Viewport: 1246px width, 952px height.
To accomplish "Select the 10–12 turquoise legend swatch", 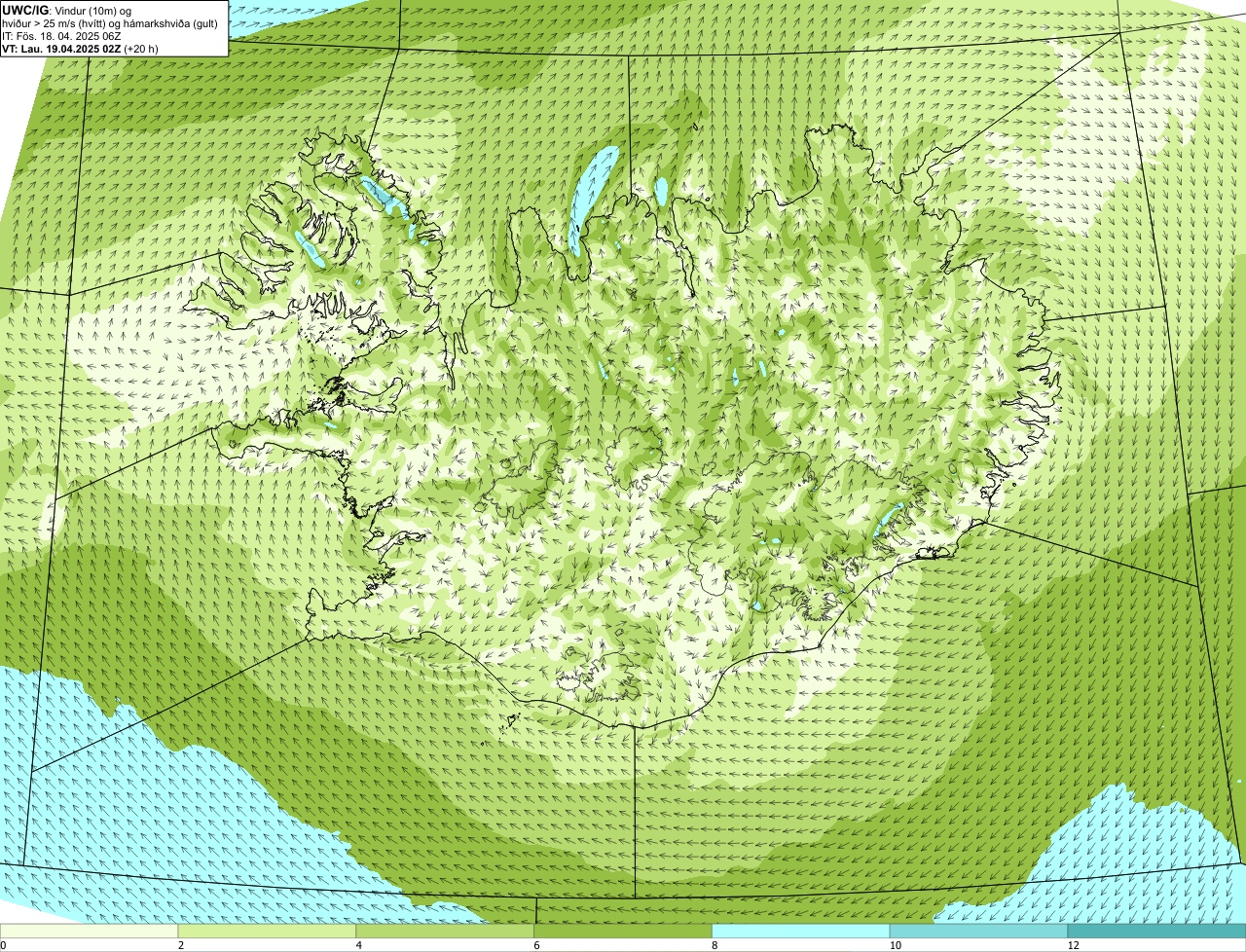I will 978,931.
